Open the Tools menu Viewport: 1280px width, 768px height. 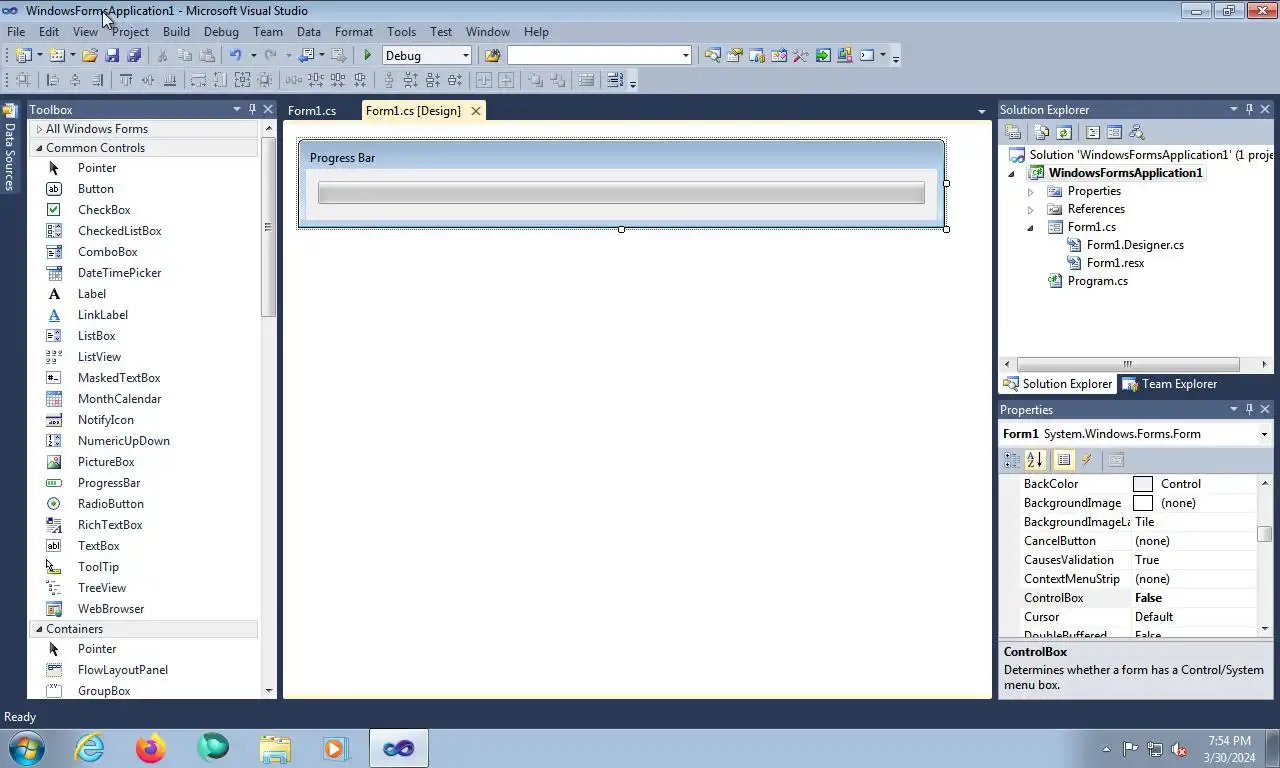coord(401,32)
